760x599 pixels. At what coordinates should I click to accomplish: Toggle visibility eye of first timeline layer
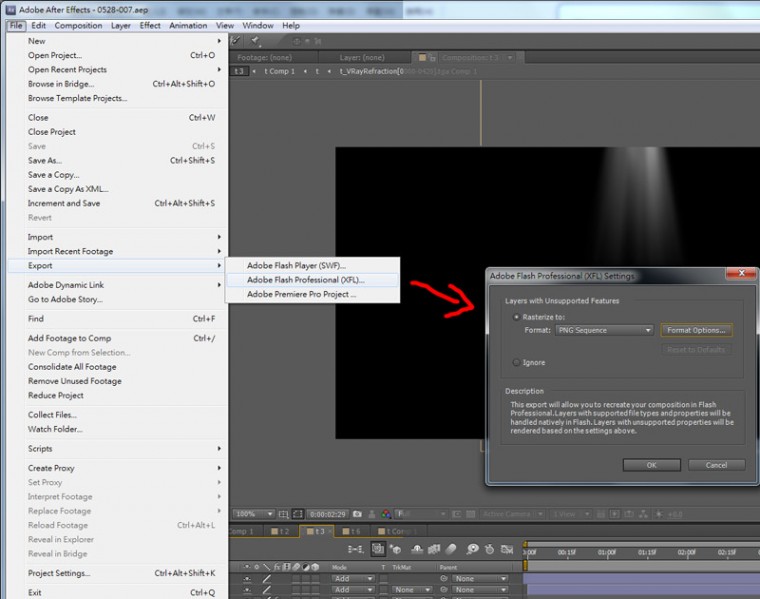[x=247, y=578]
